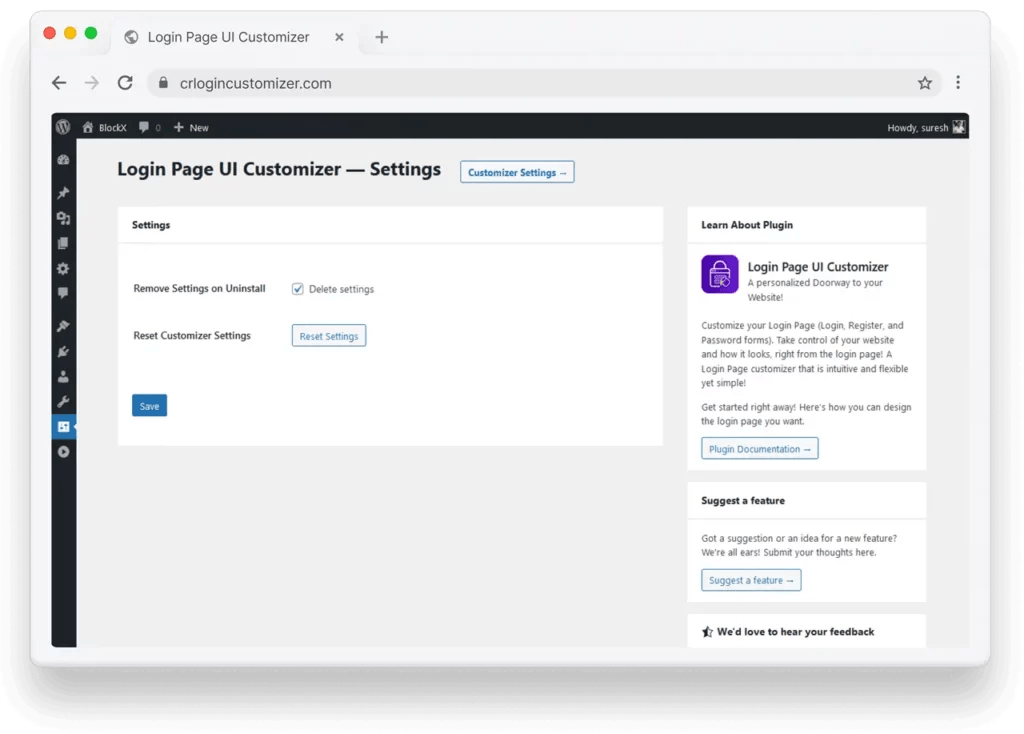Save the plugin settings
The image size is (1024, 734).
pos(148,406)
